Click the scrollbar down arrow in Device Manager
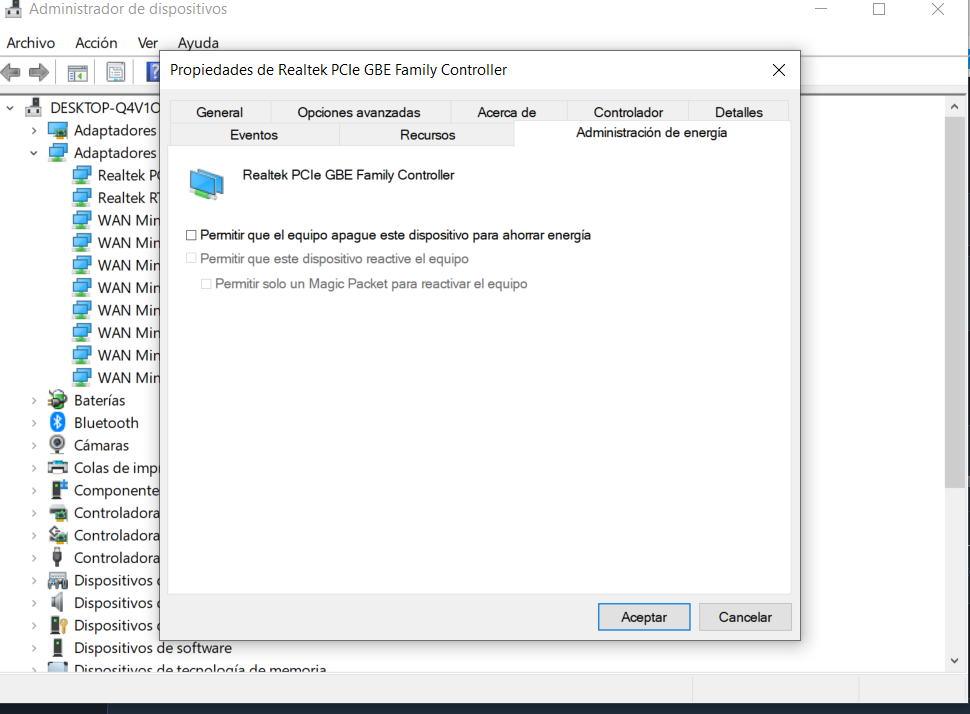This screenshot has width=970, height=714. [955, 660]
